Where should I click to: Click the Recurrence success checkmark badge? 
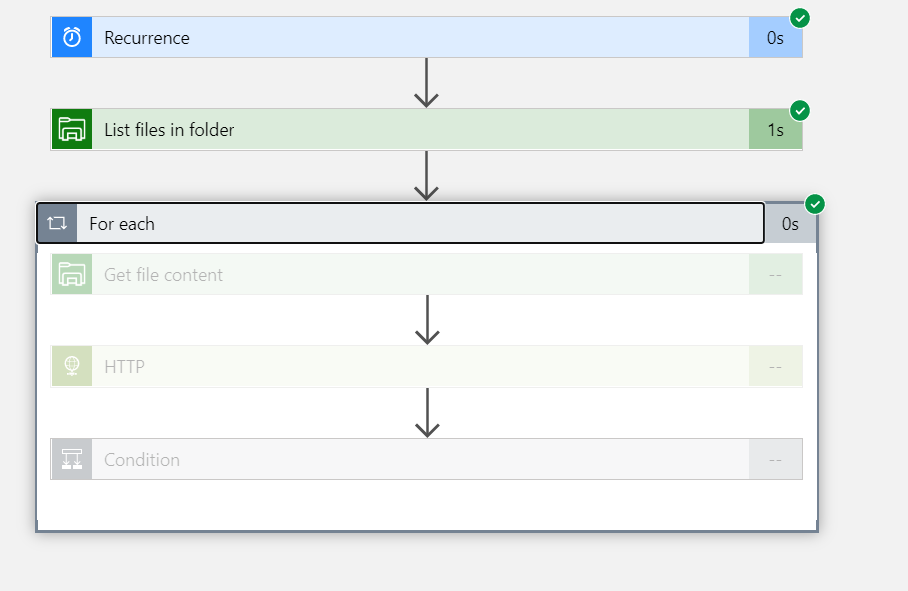coord(800,18)
